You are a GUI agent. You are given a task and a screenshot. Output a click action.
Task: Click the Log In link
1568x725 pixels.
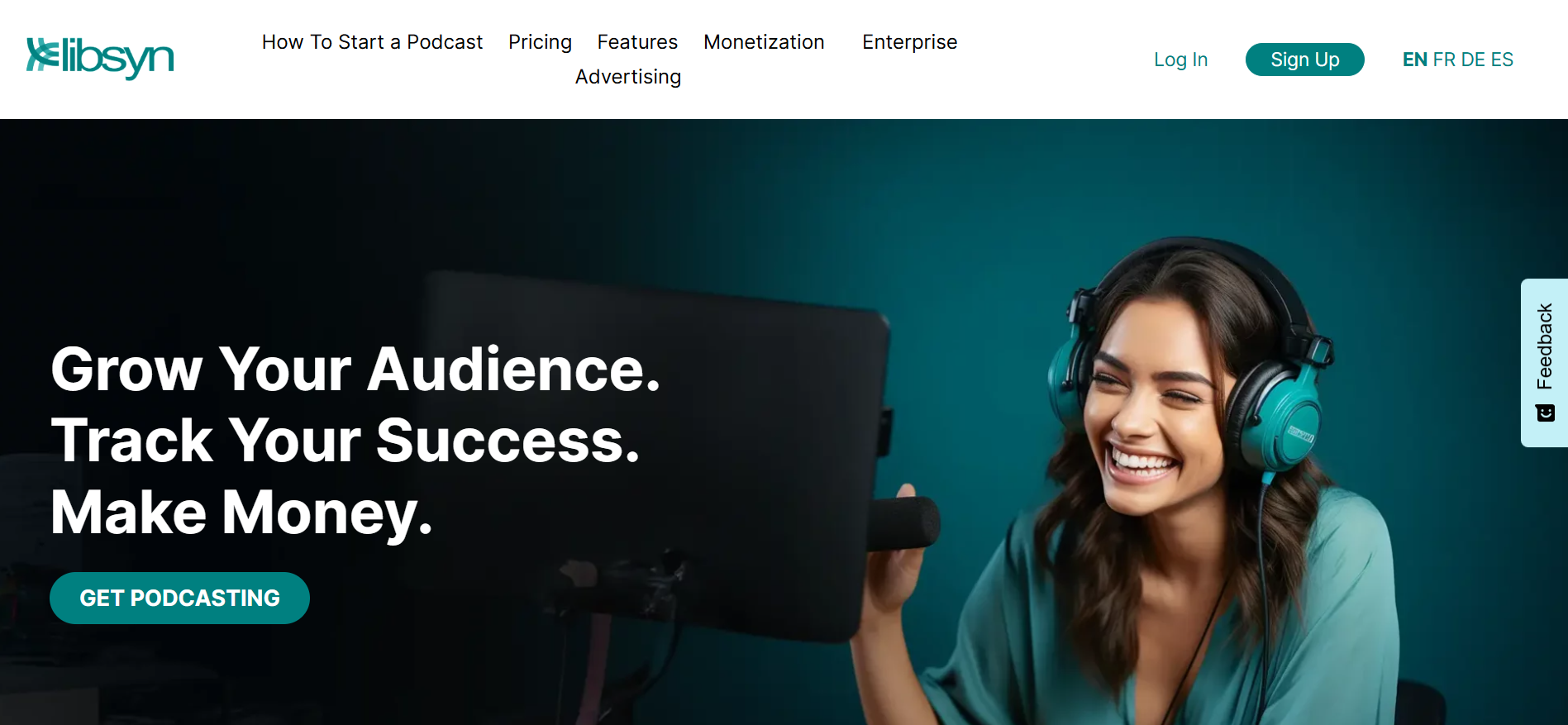pyautogui.click(x=1180, y=60)
